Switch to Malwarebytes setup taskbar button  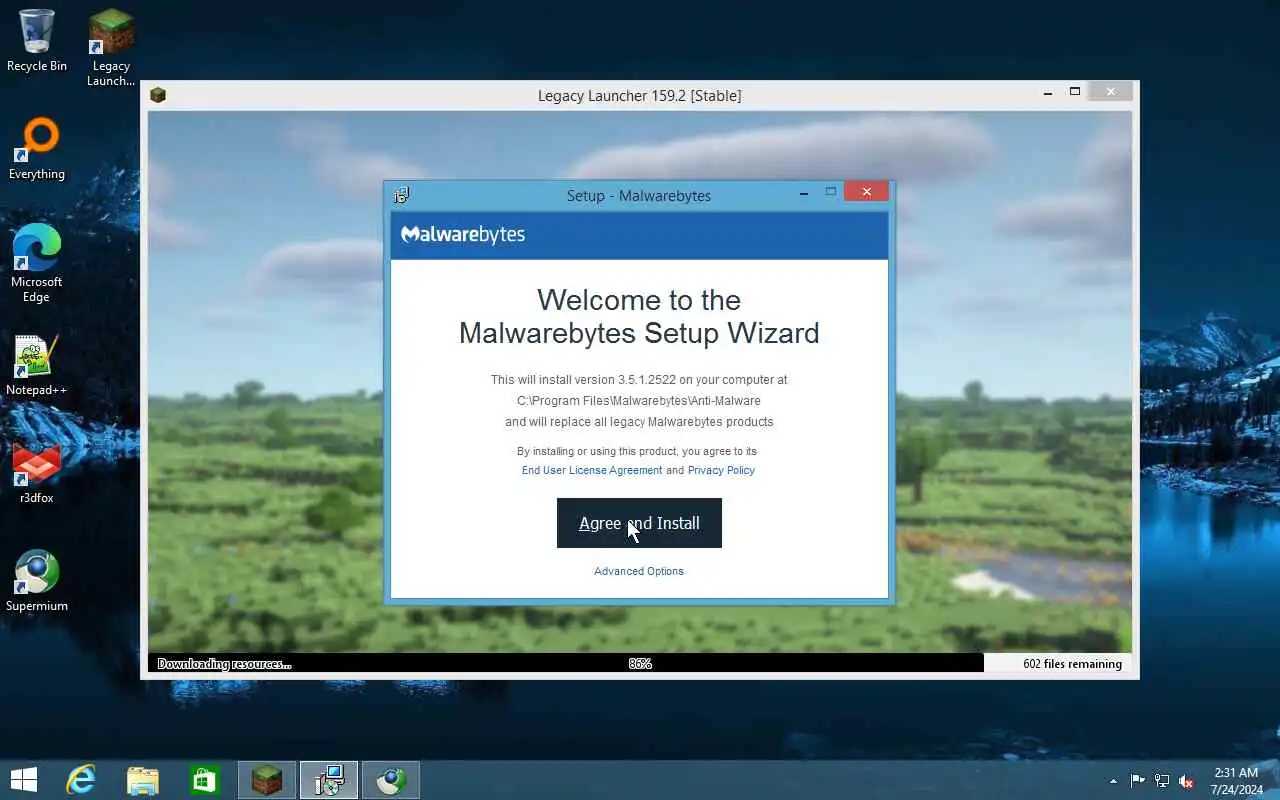329,780
